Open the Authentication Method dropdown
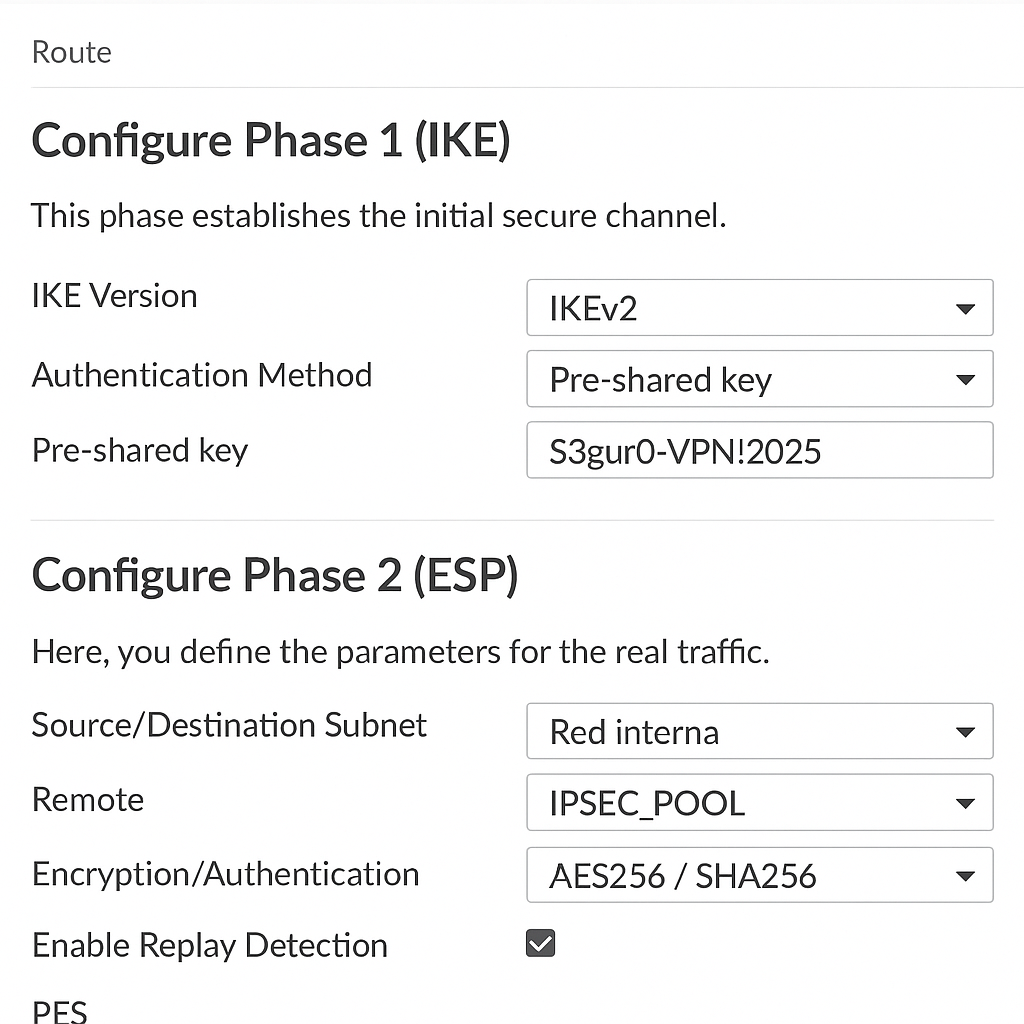1024x1024 pixels. point(759,380)
